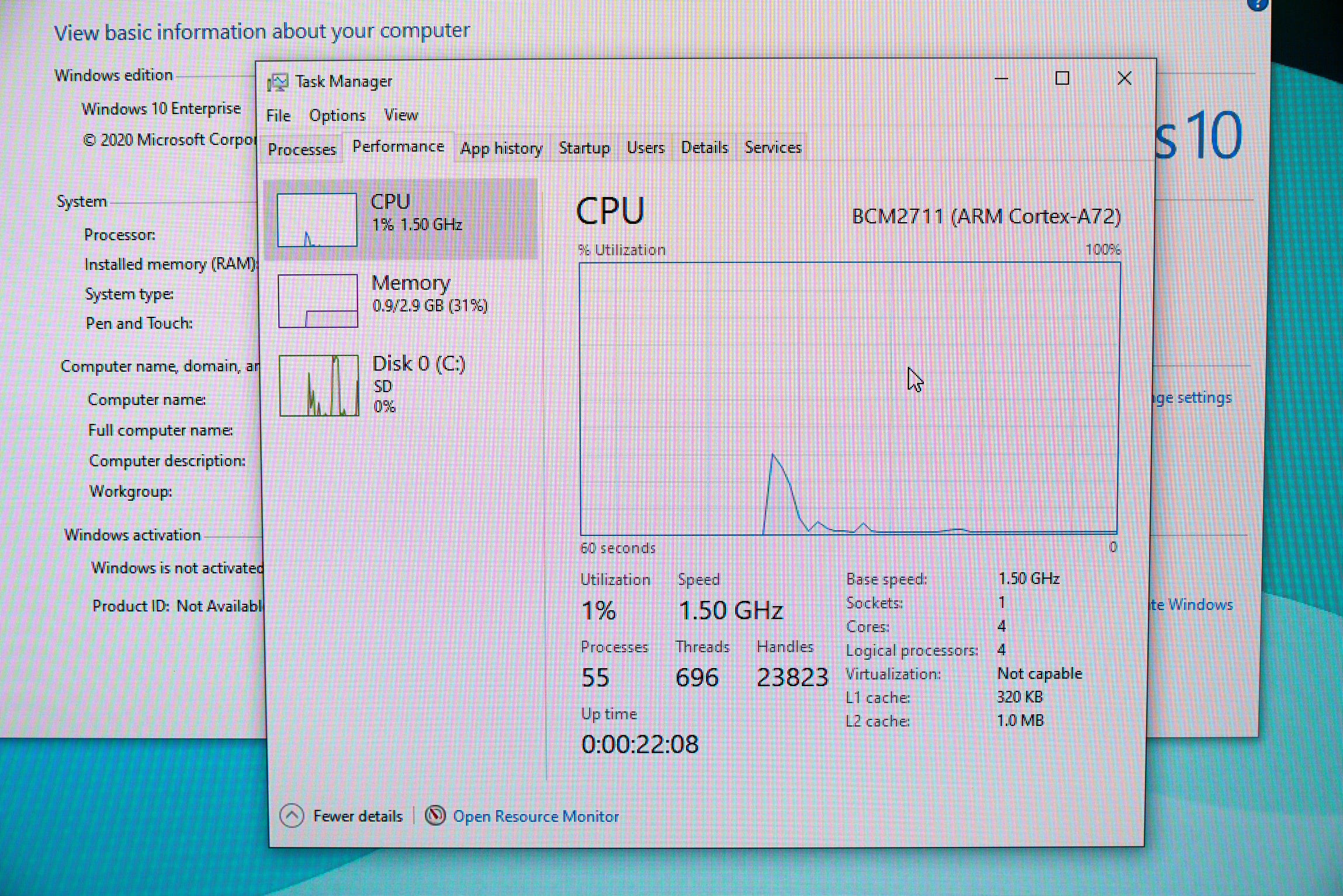
Task: Click the Resource Monitor gauge icon
Action: click(x=435, y=815)
